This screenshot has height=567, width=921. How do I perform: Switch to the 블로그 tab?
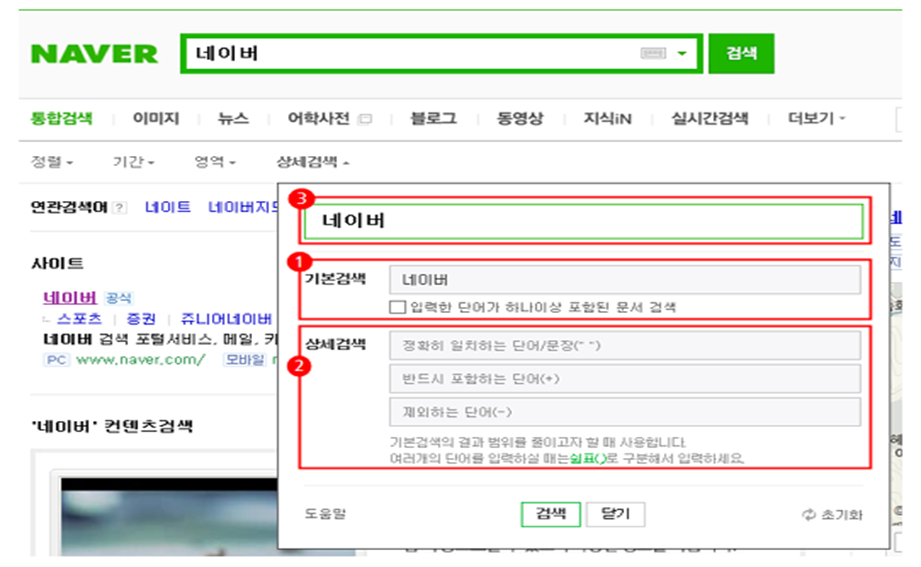433,119
